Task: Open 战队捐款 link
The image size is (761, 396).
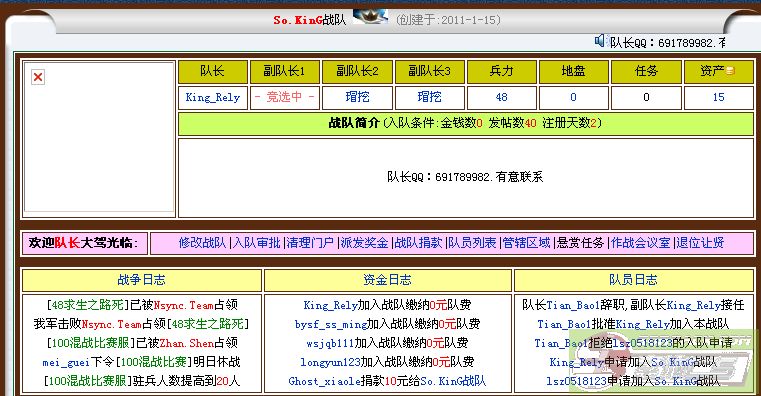Action: tap(418, 243)
